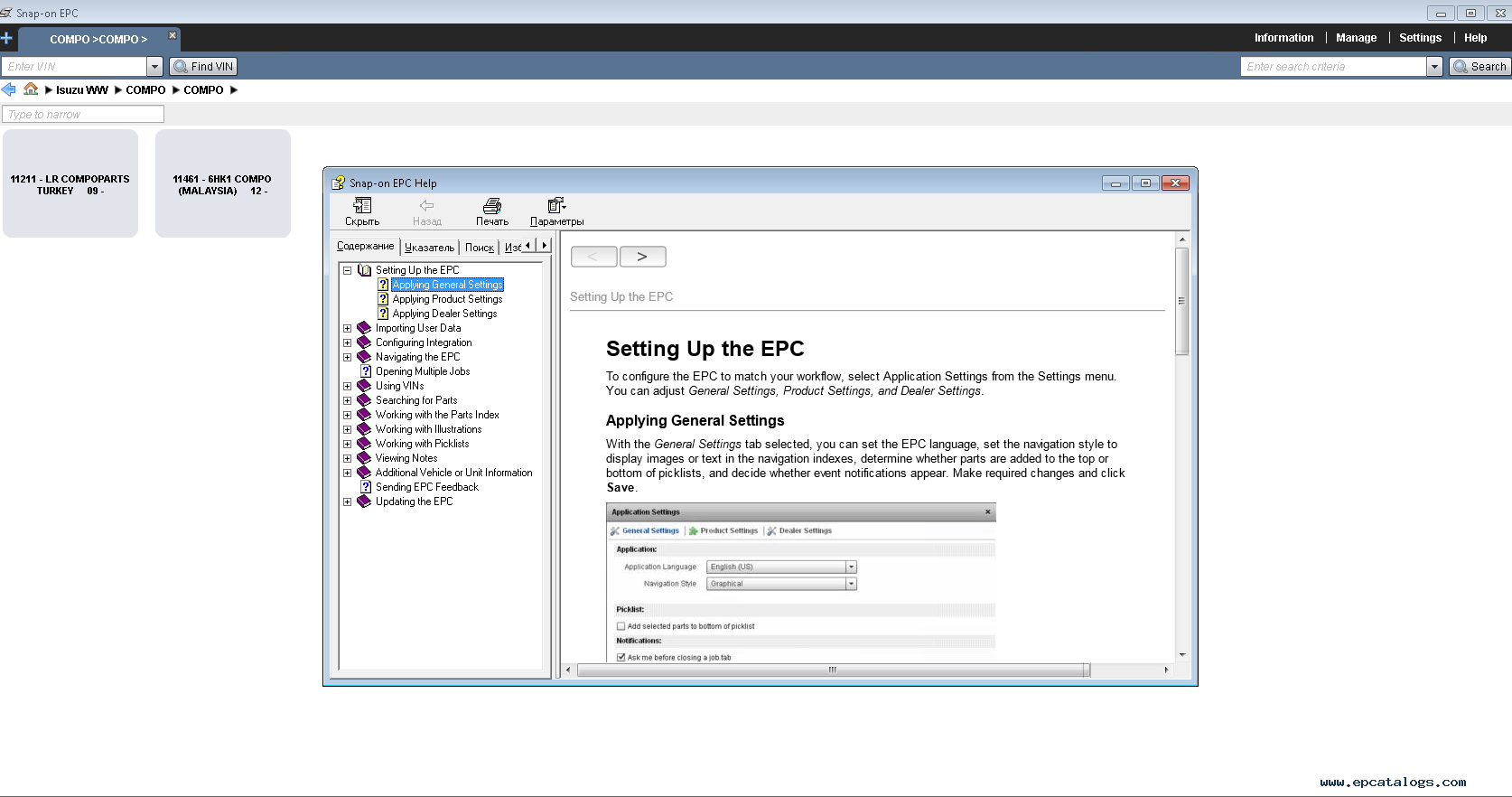Click the Печать (Print) toolbar icon

click(492, 211)
